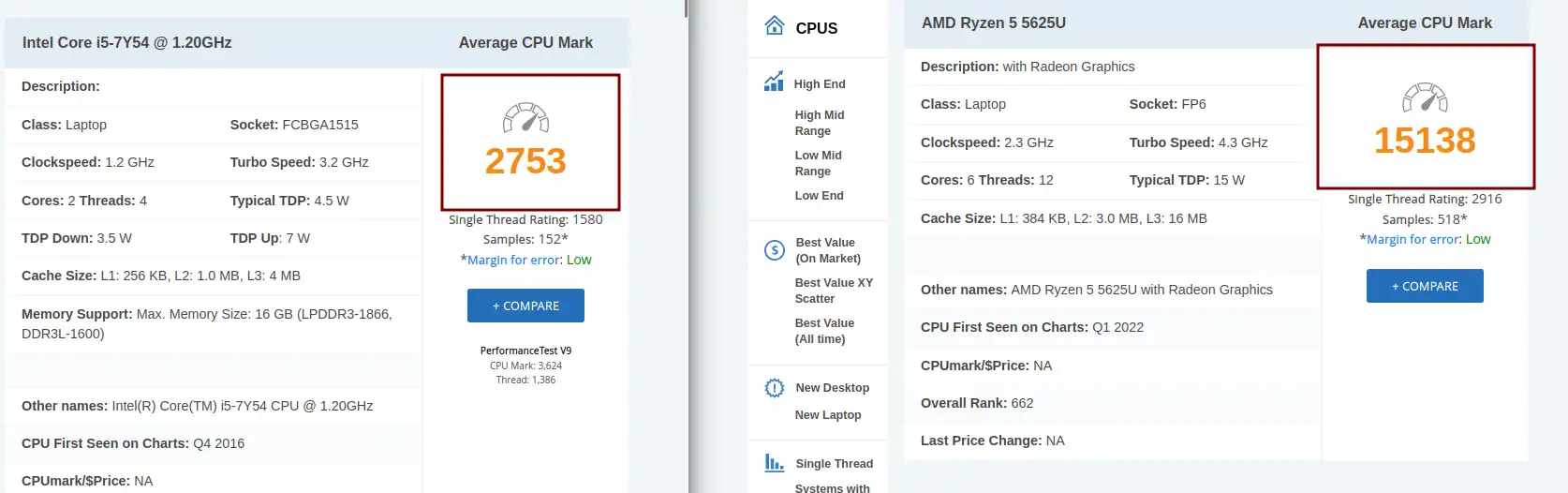Select Overall Rank: 662 text
The height and width of the screenshot is (493, 1568).
pyautogui.click(x=977, y=403)
